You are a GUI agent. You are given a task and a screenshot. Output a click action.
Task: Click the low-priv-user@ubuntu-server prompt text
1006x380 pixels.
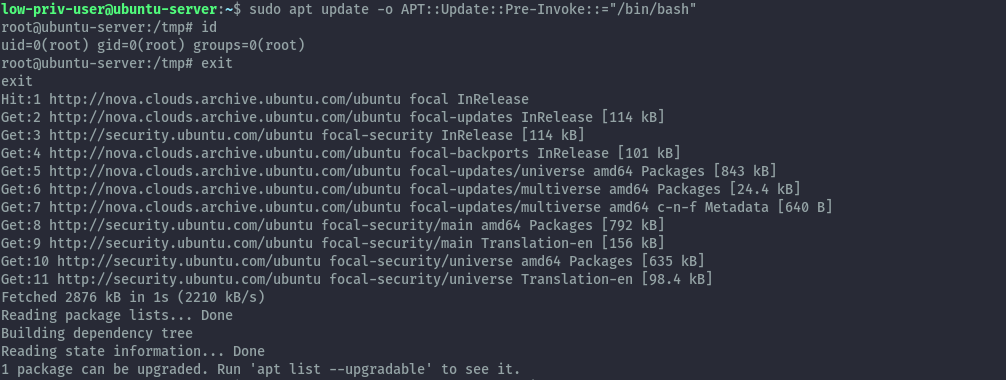[108, 10]
